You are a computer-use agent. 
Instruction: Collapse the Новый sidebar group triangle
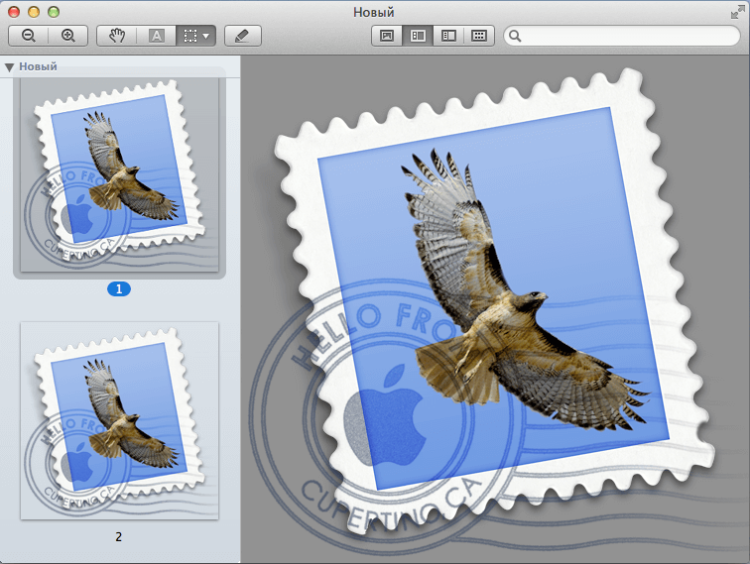click(9, 67)
